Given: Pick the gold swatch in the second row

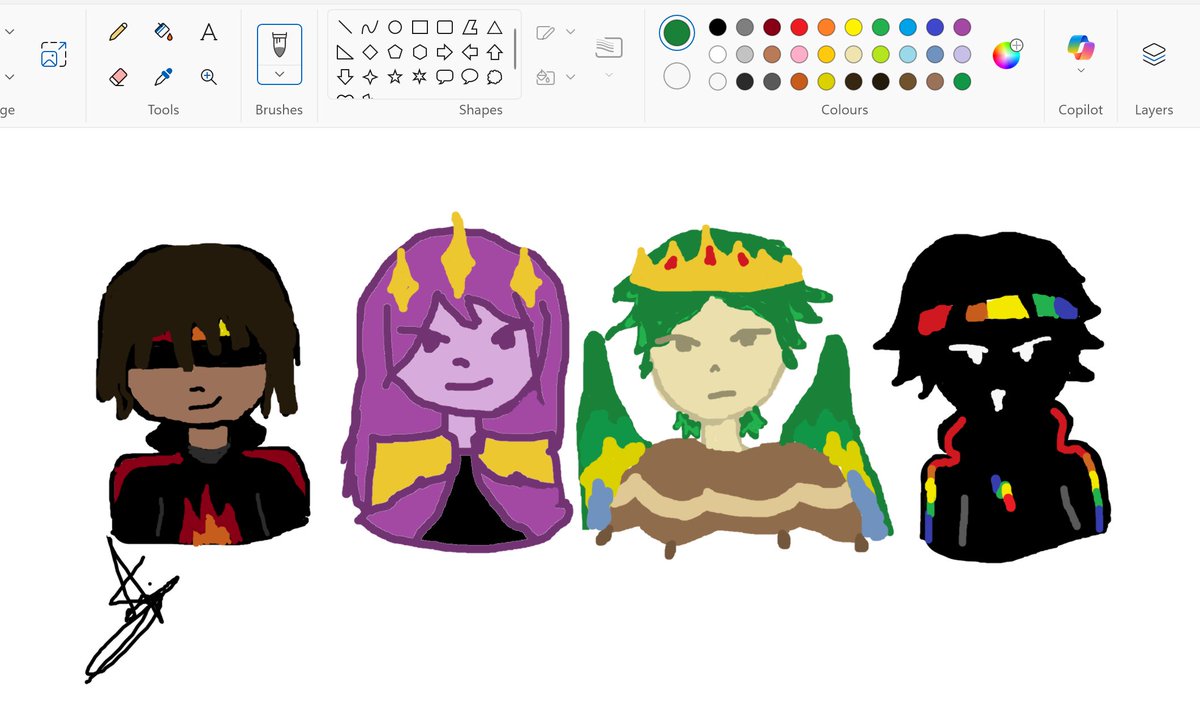Looking at the screenshot, I should point(826,54).
